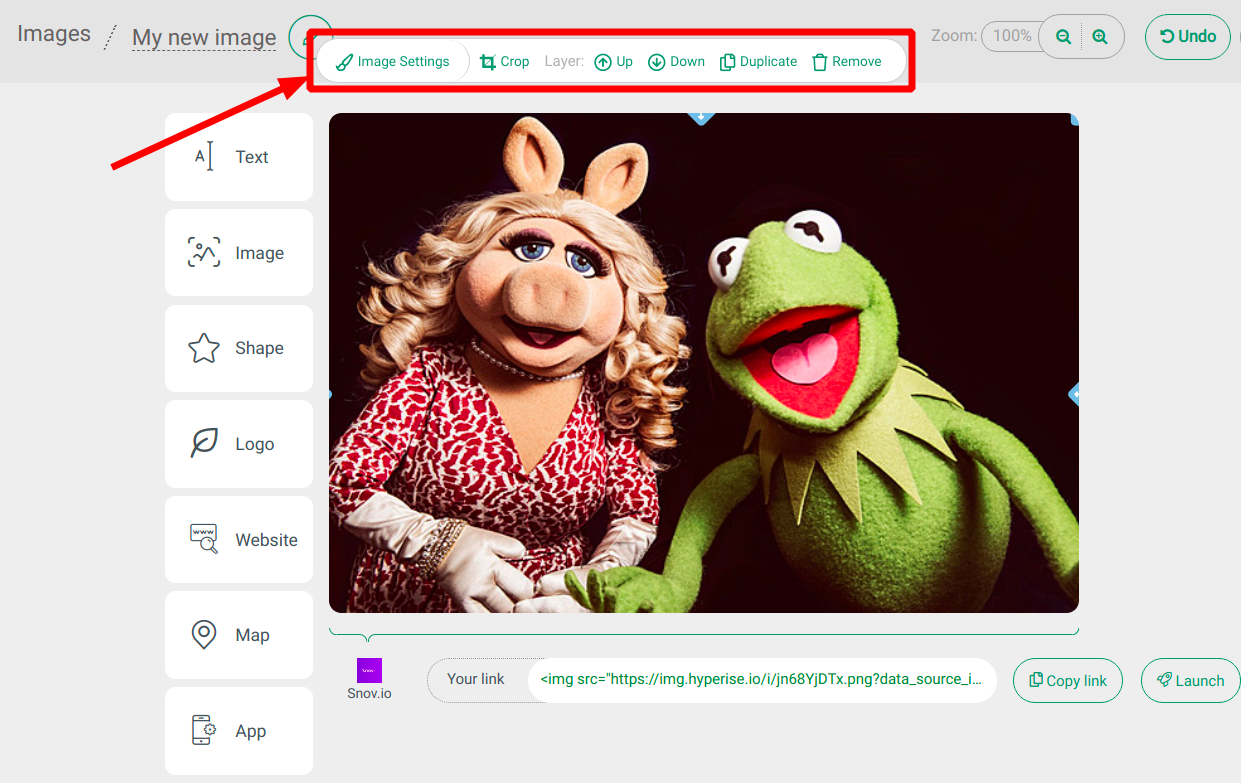Click the Snov.io integration icon
This screenshot has height=783, width=1241.
pyautogui.click(x=370, y=670)
